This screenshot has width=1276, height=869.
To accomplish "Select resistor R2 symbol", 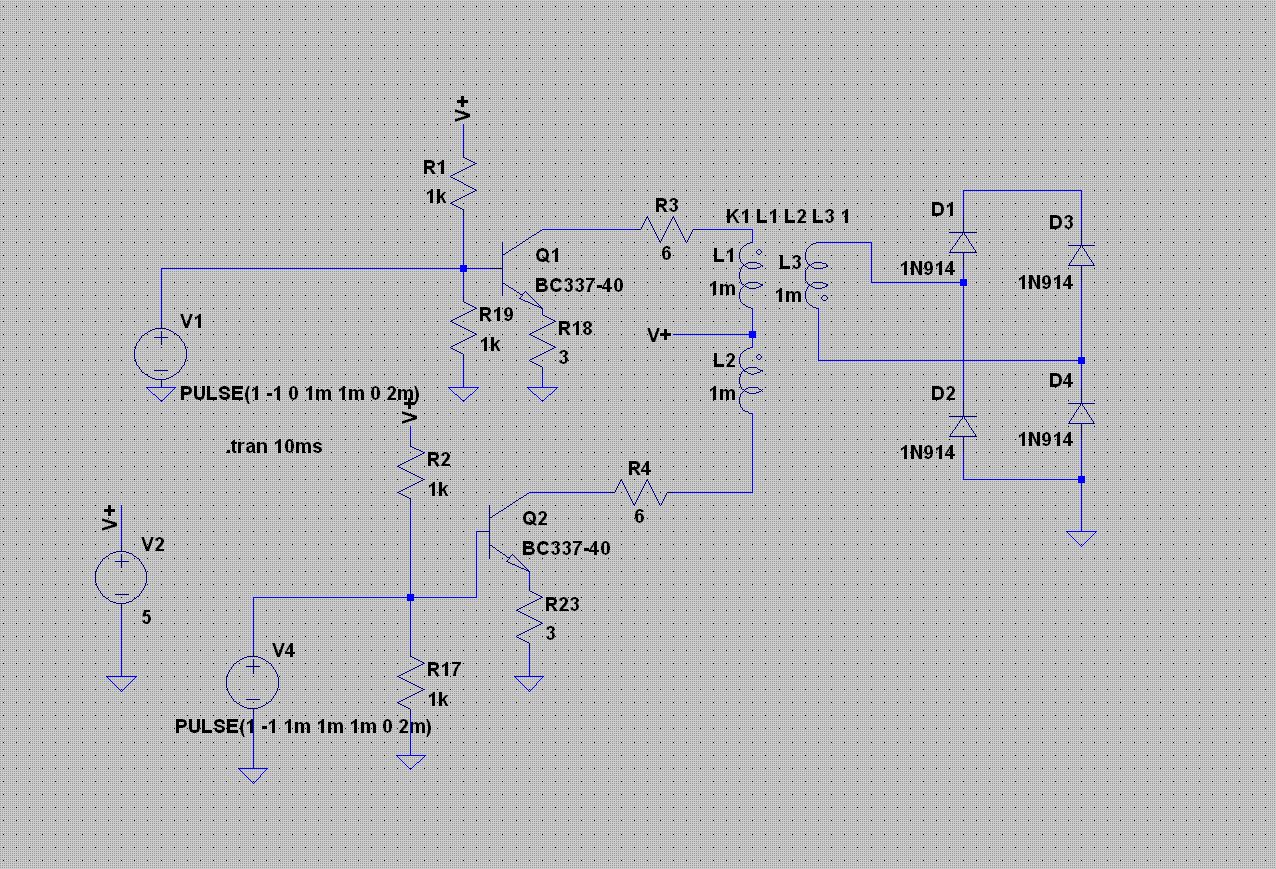I will click(411, 472).
